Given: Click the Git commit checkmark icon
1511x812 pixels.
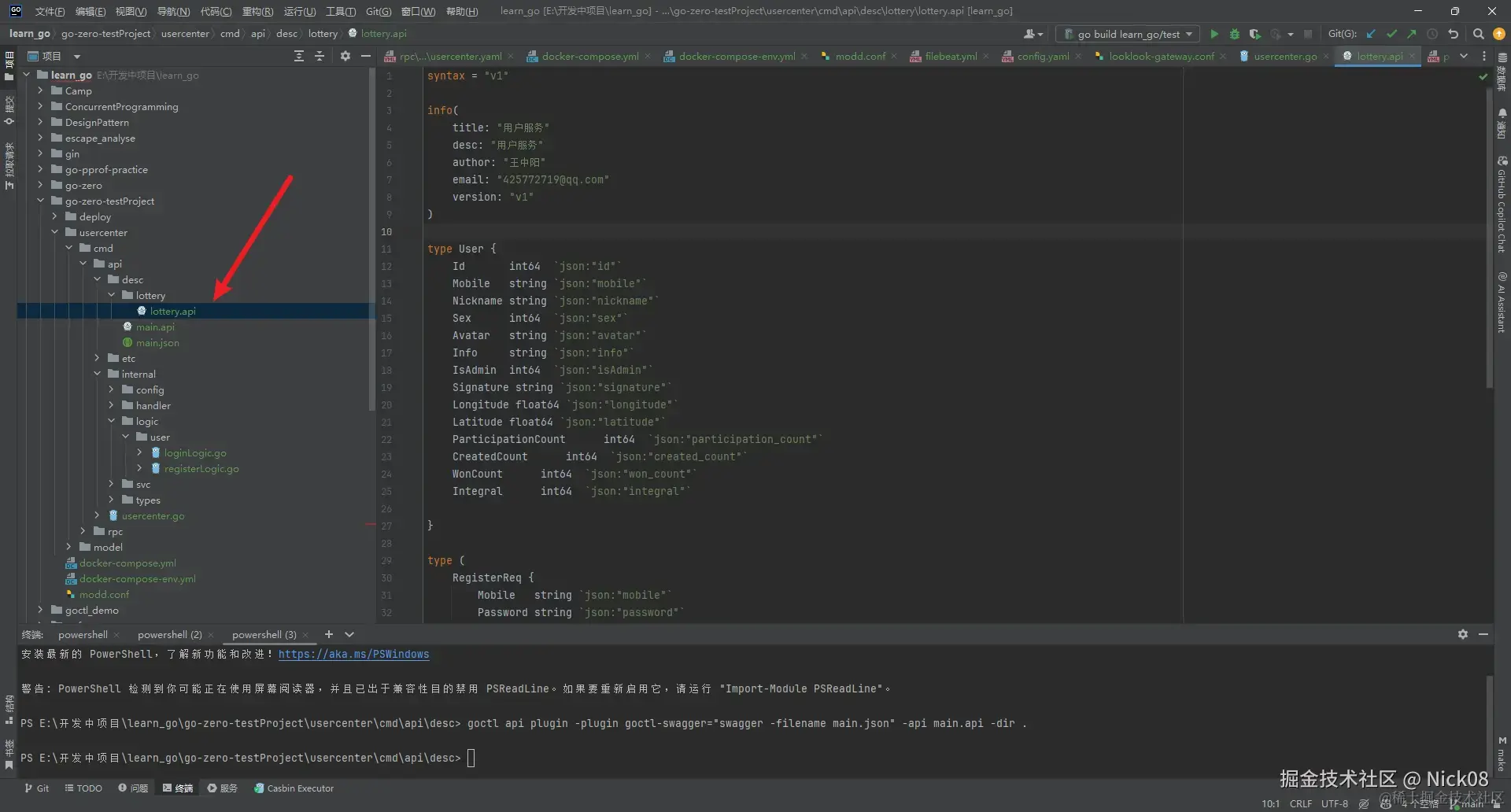Looking at the screenshot, I should 1391,34.
